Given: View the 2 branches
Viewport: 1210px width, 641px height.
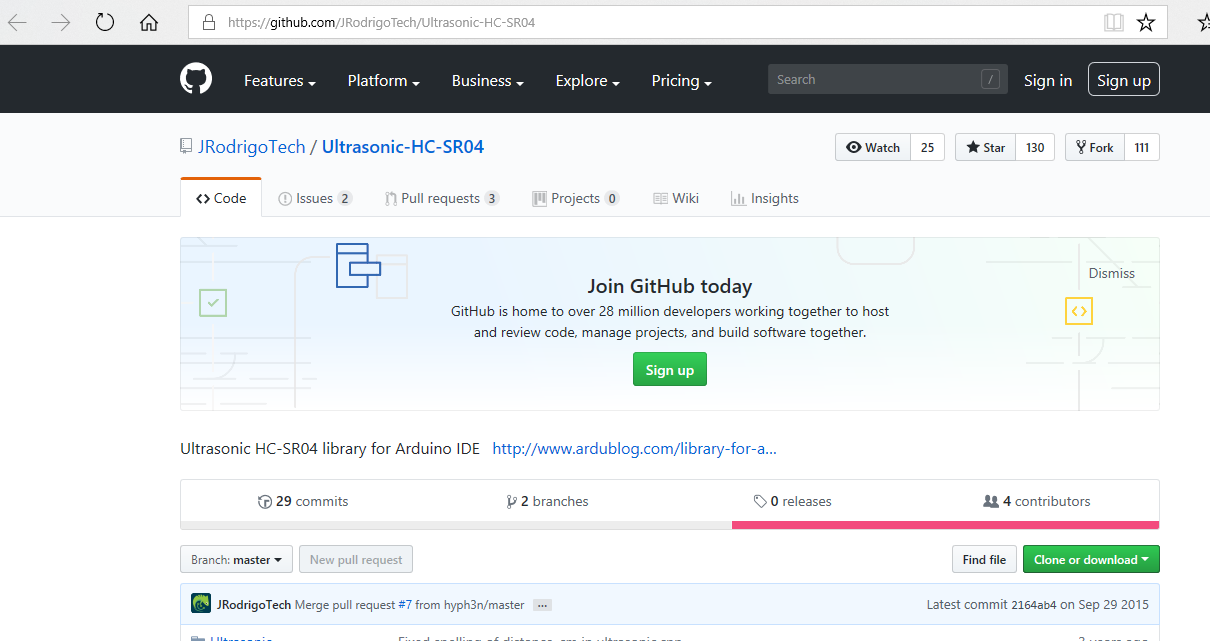Looking at the screenshot, I should (x=547, y=501).
